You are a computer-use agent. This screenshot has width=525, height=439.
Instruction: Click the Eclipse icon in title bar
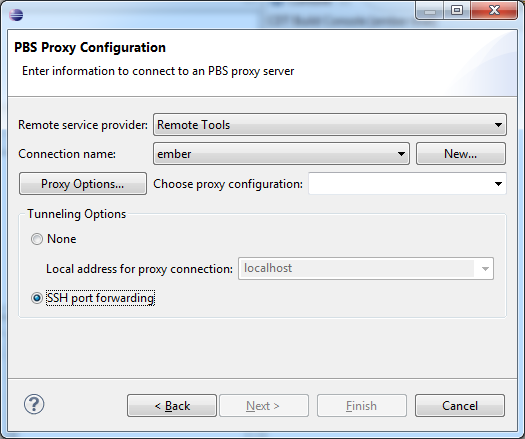16,14
